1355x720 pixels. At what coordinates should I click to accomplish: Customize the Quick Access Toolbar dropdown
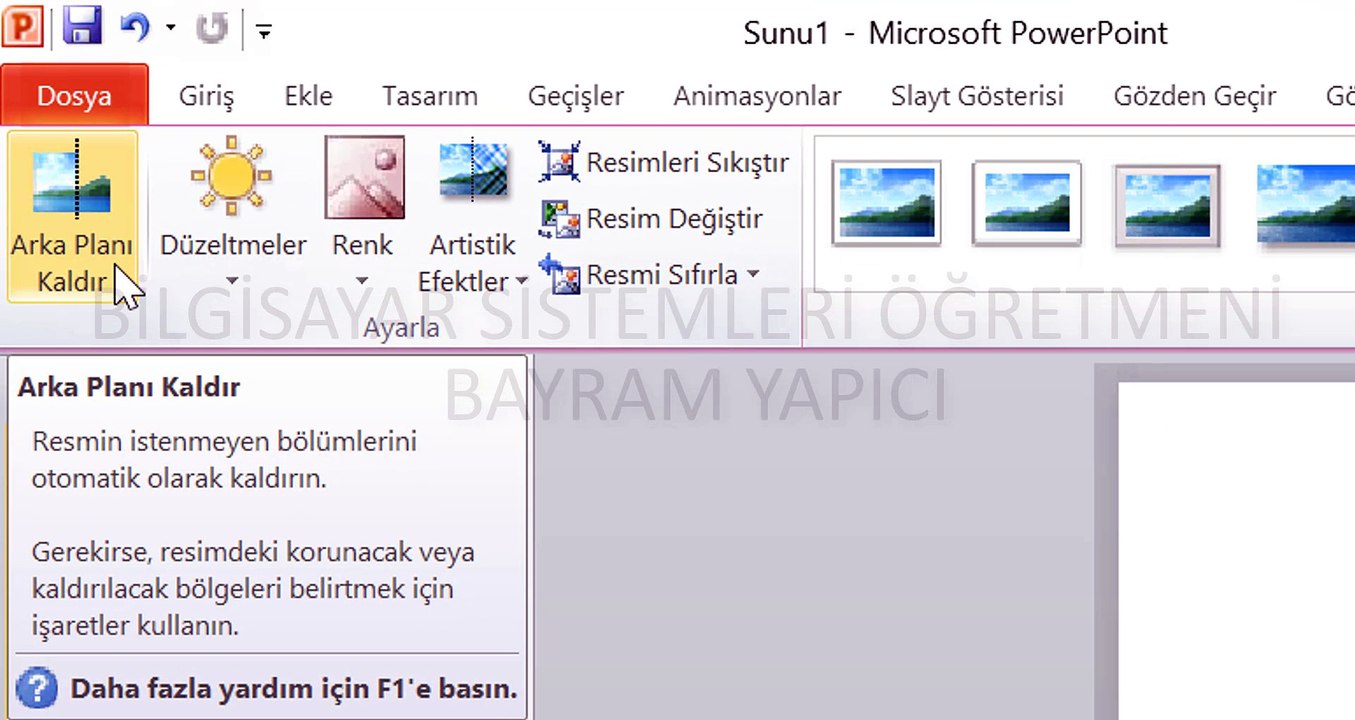click(264, 31)
